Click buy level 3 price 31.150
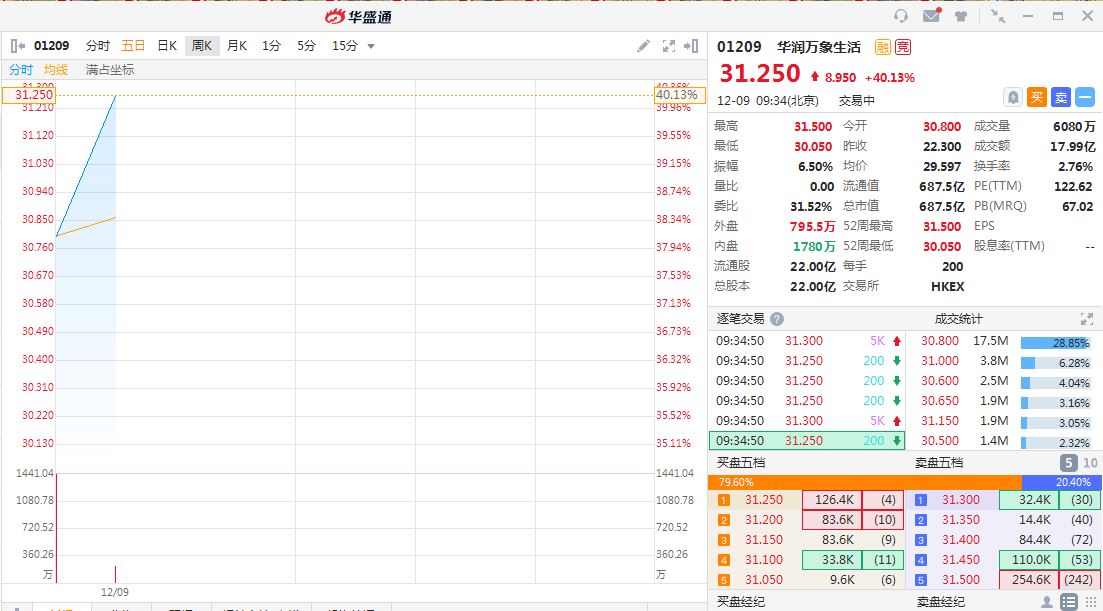This screenshot has height=611, width=1103. [x=764, y=539]
